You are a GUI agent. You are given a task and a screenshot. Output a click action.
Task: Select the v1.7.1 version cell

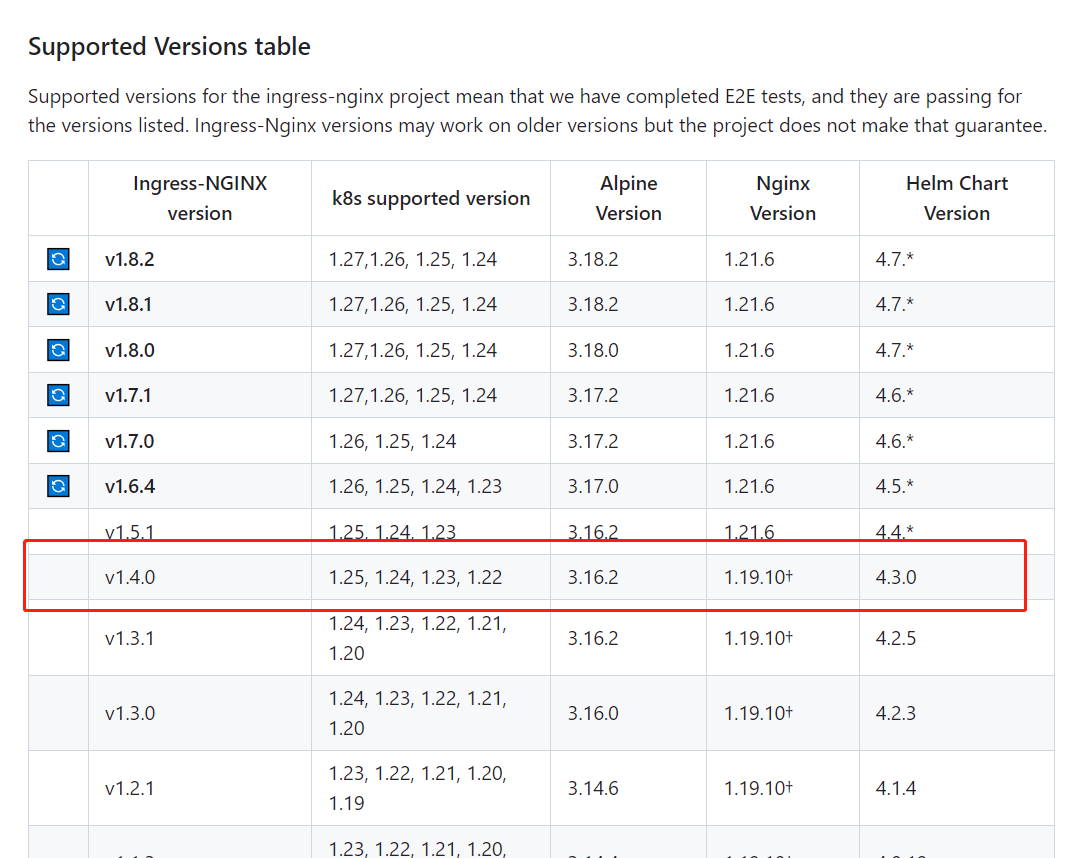point(199,395)
